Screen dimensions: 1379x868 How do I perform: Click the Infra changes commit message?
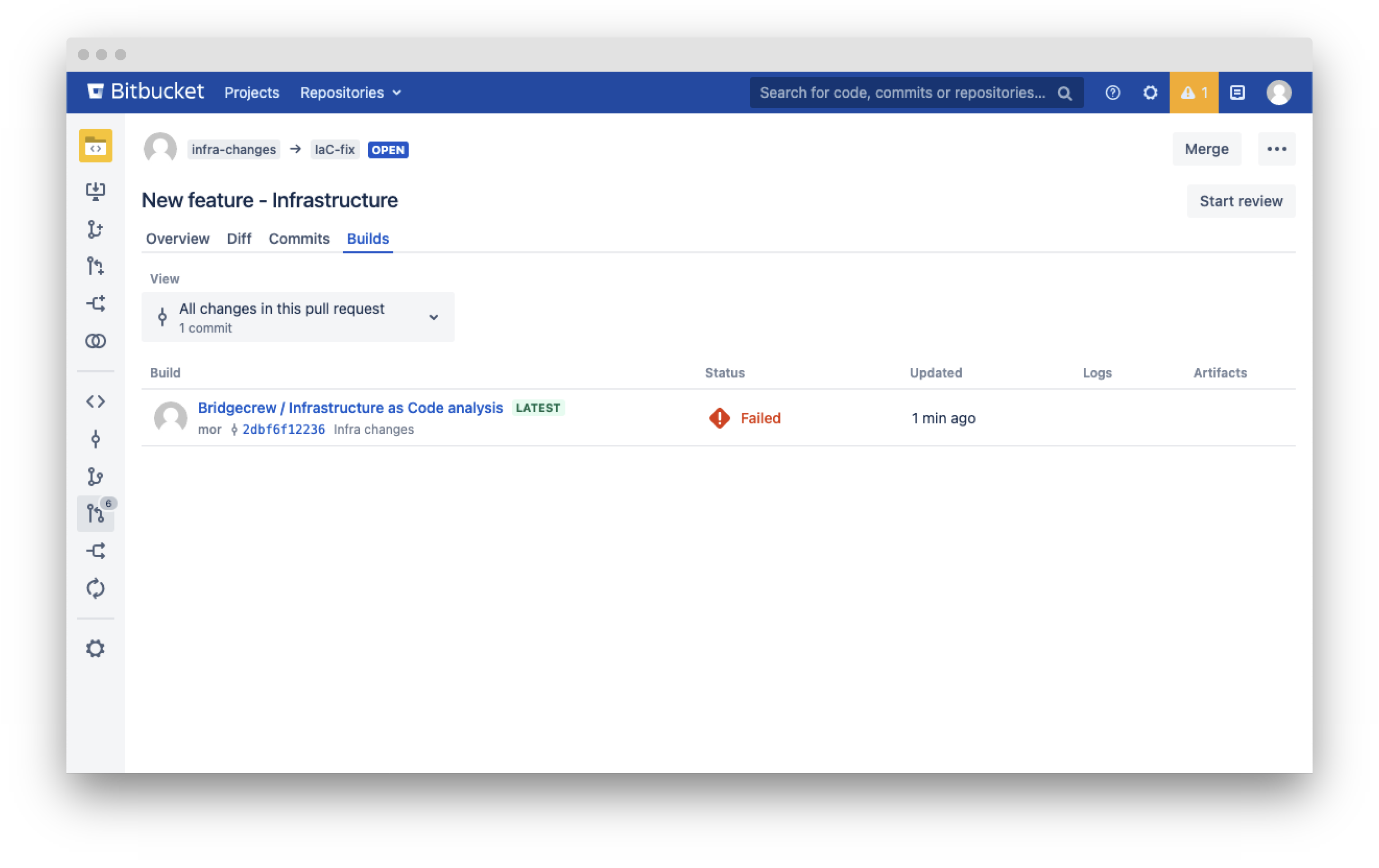[373, 429]
